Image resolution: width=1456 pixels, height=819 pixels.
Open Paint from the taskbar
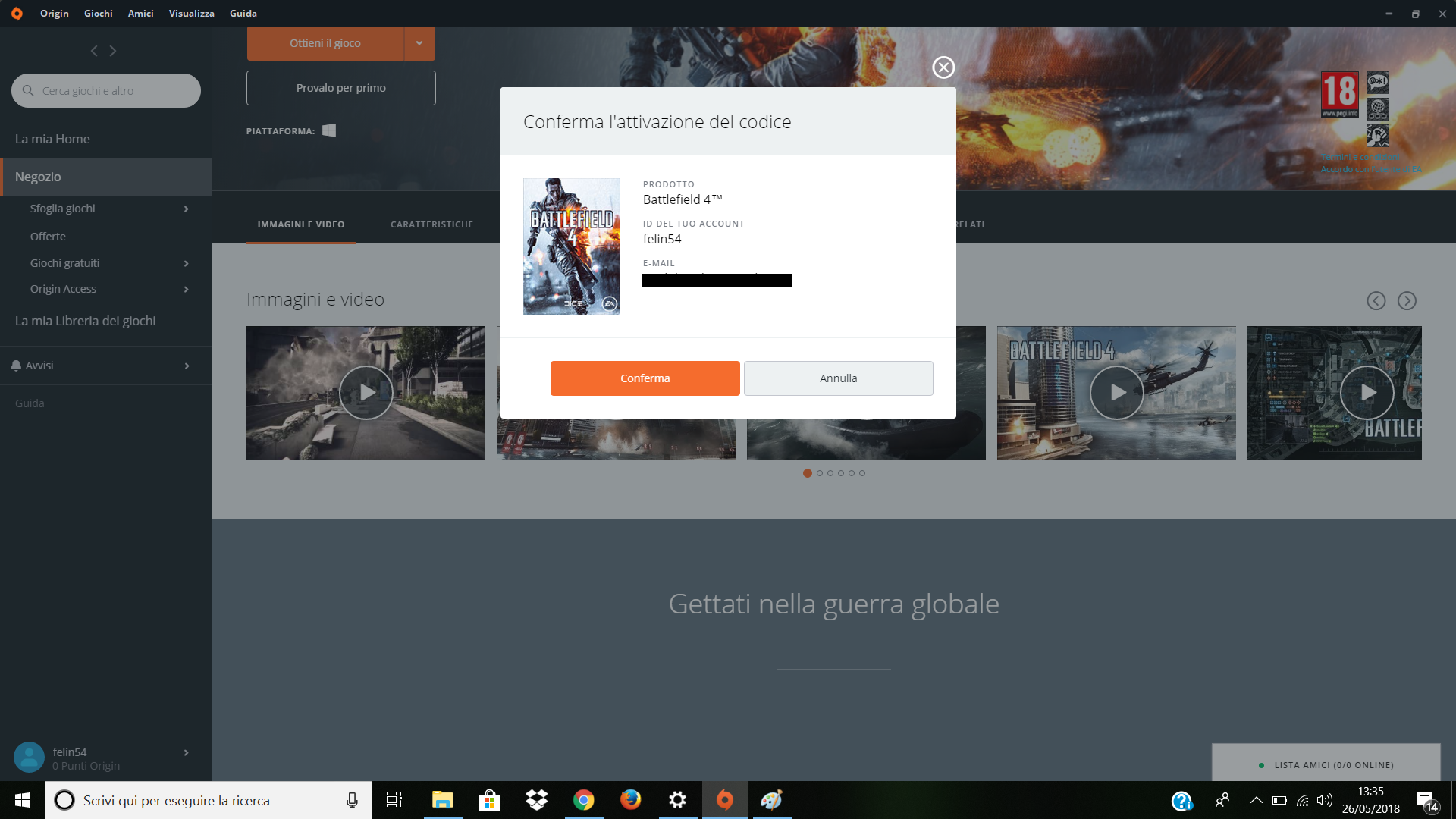(x=772, y=800)
